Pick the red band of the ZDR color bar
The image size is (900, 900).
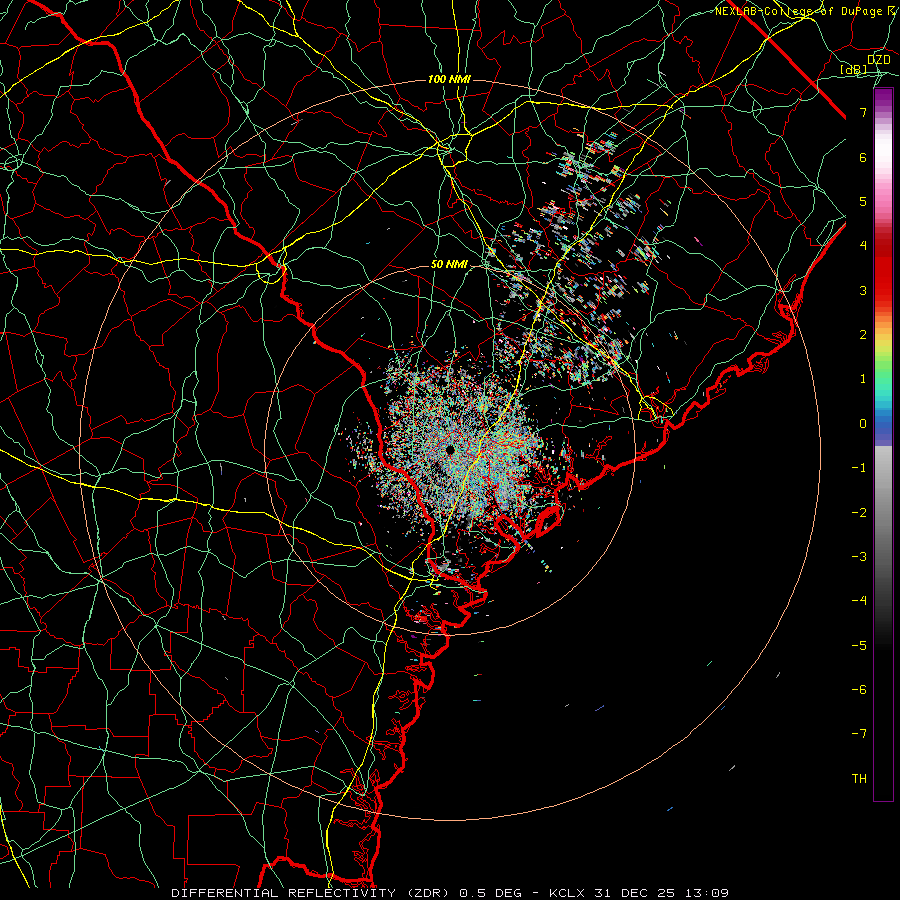coord(883,270)
